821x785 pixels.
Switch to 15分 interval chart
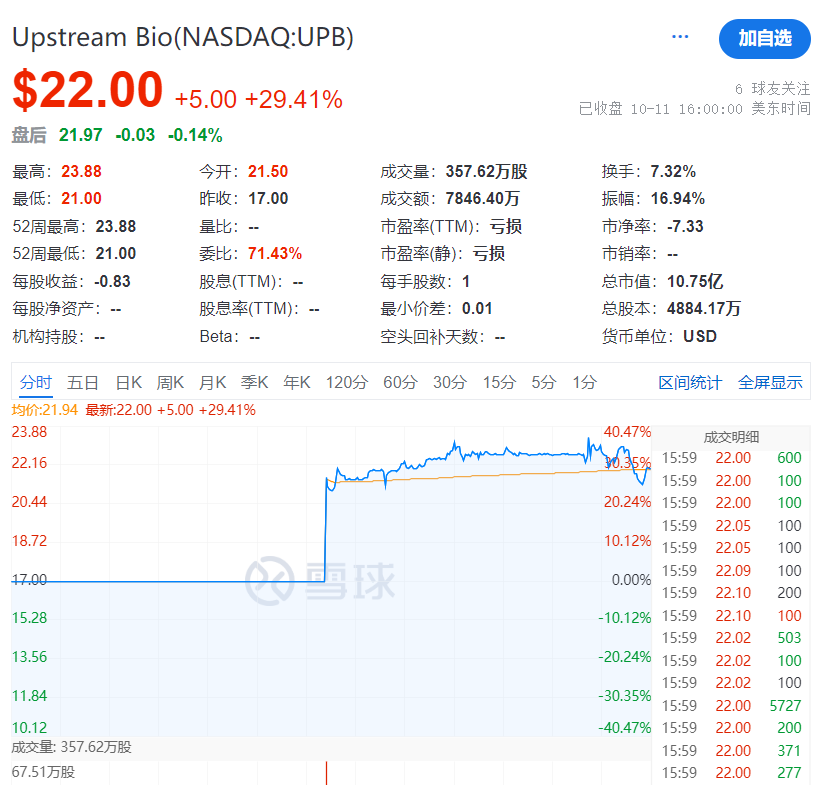click(x=498, y=382)
